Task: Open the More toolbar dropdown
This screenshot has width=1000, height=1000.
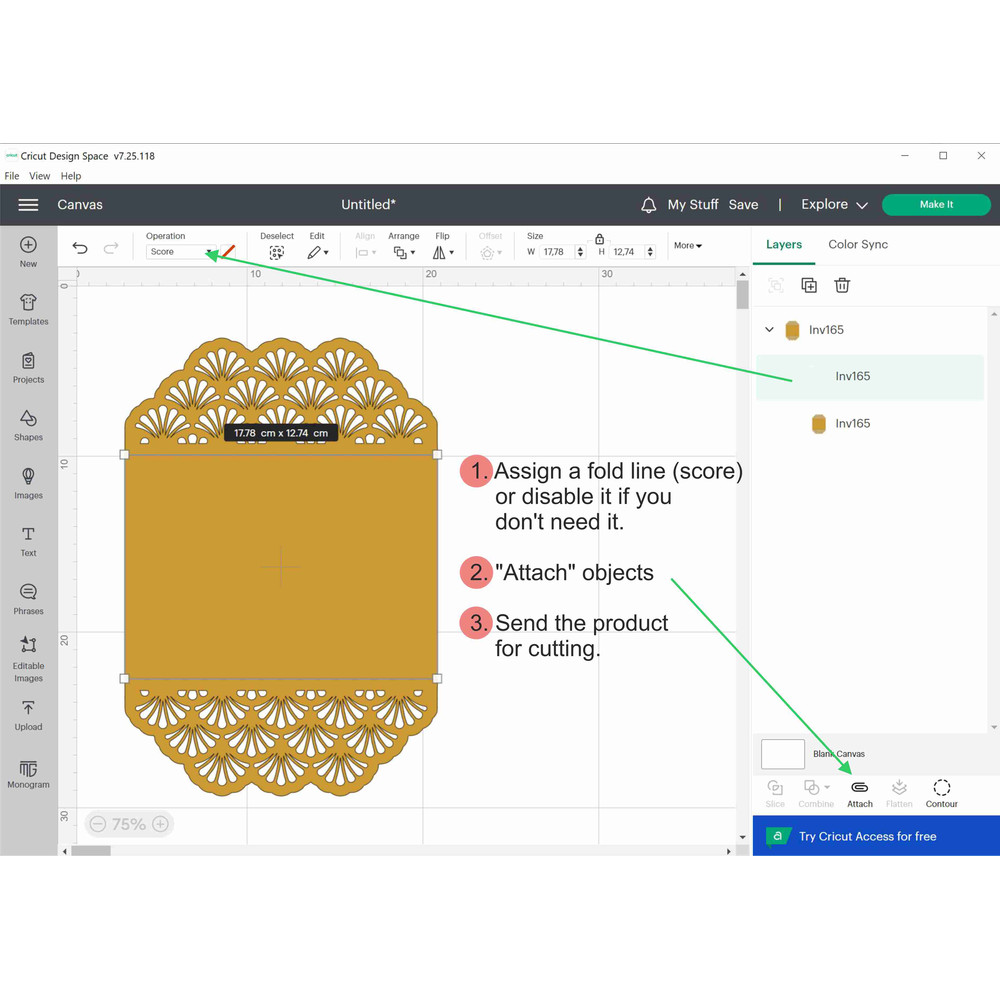Action: (687, 245)
